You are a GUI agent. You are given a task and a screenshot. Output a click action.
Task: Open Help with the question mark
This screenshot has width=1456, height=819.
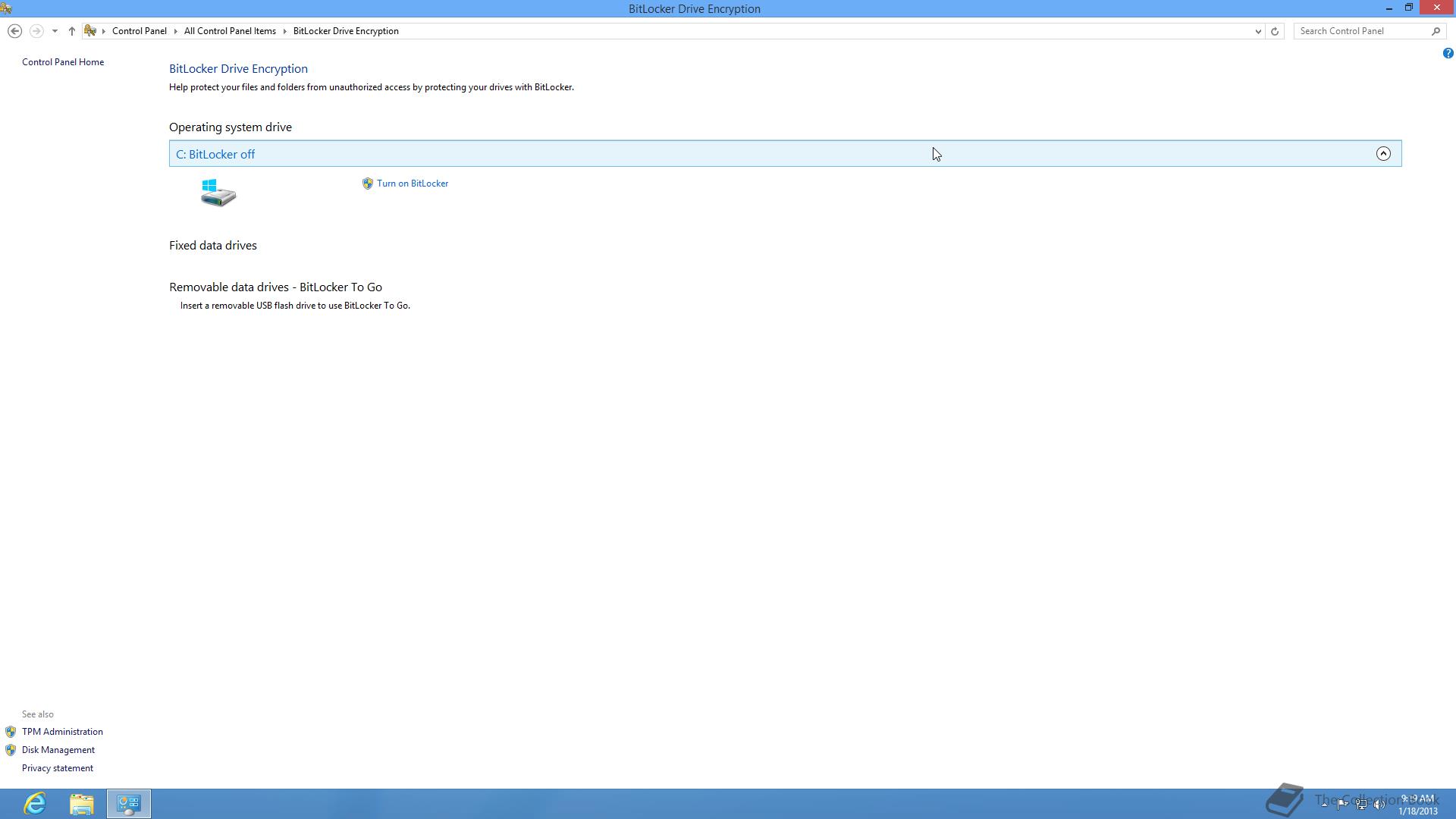[x=1448, y=53]
